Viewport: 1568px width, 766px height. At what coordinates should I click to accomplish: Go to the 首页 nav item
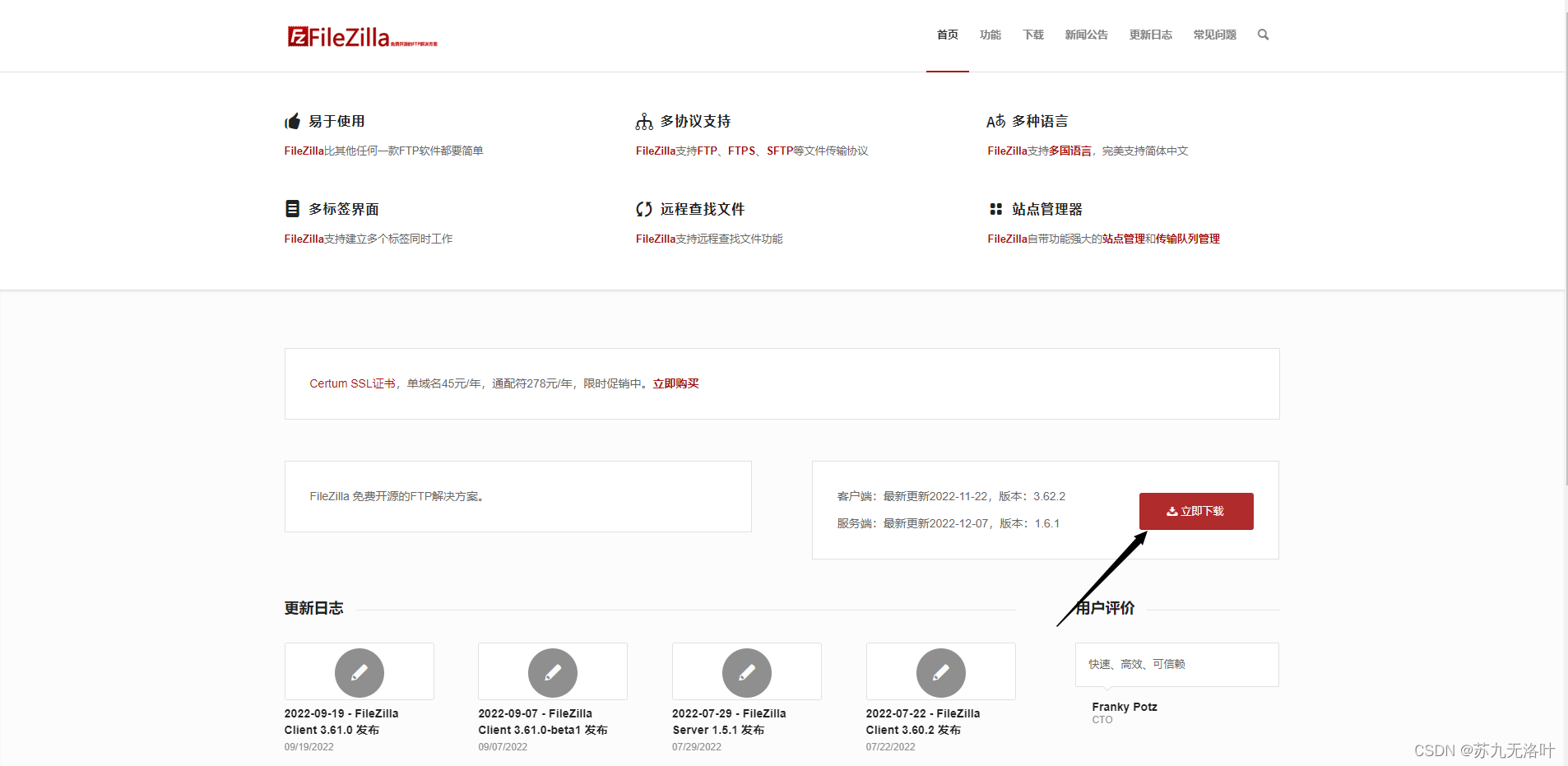[x=948, y=35]
